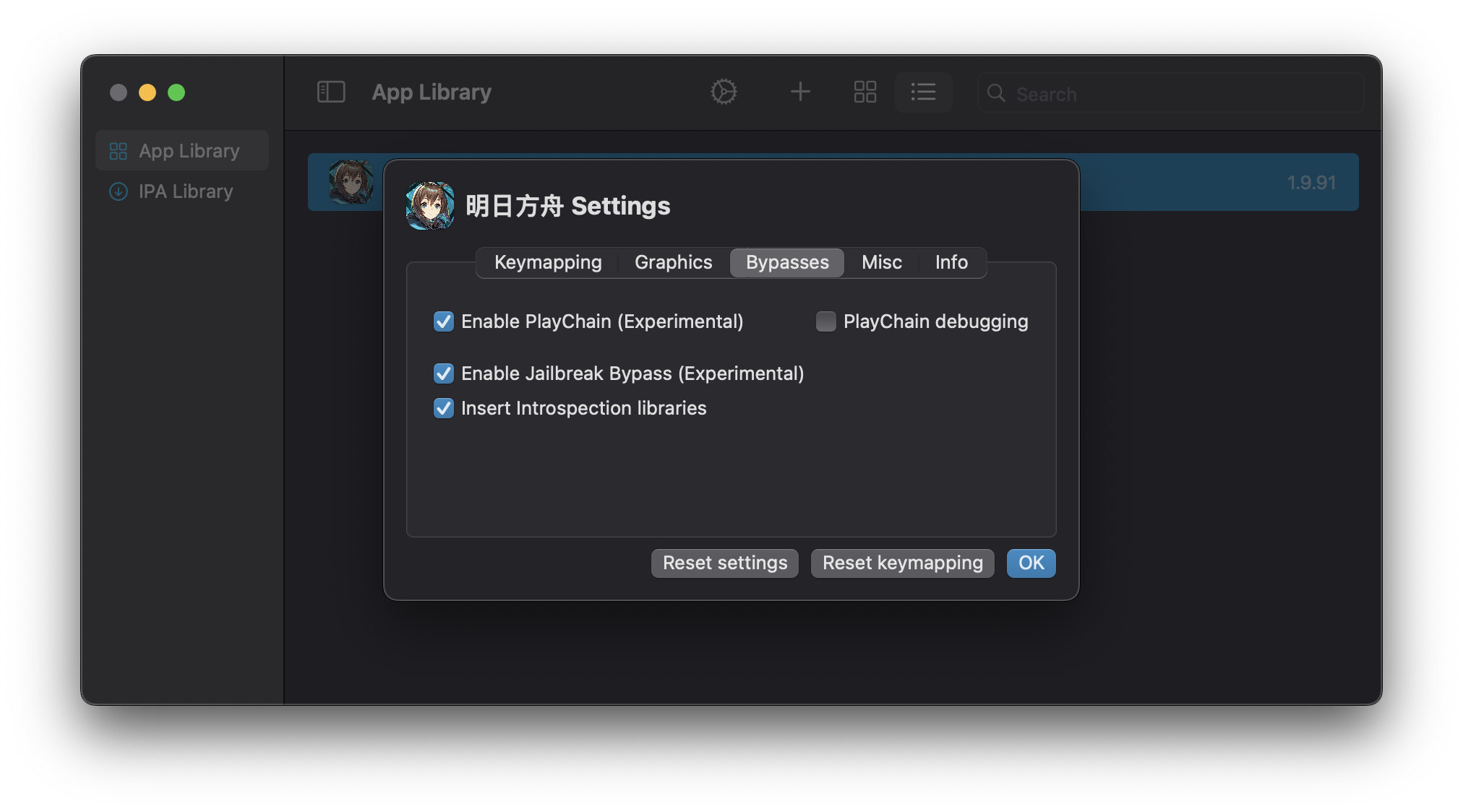Click Reset keymapping
This screenshot has height=812, width=1463.
(901, 563)
